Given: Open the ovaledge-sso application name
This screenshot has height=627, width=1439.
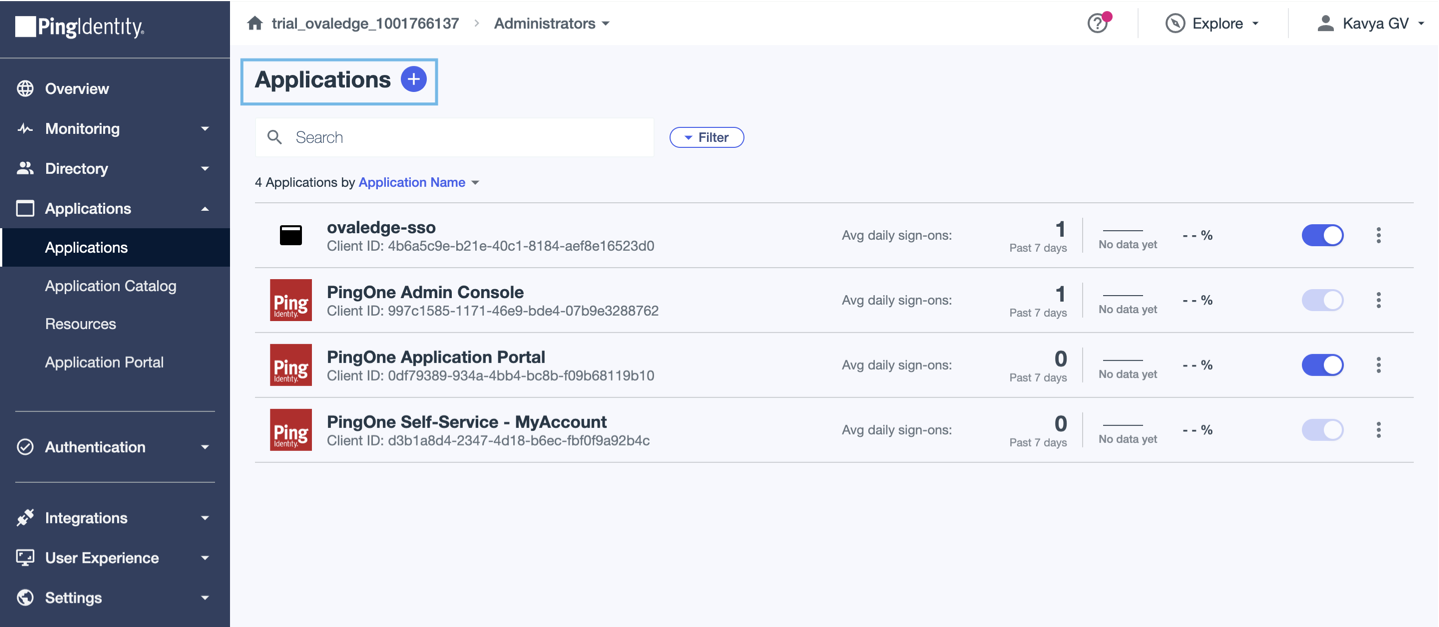Looking at the screenshot, I should pos(381,227).
